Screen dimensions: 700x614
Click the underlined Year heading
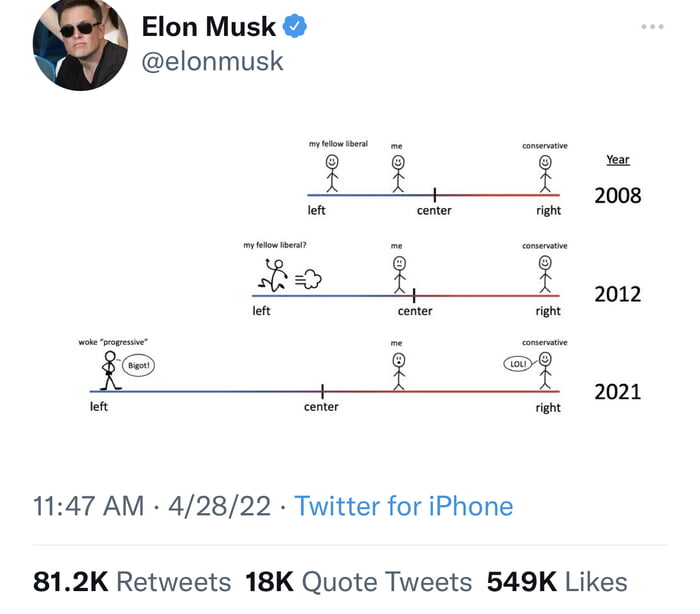[x=618, y=159]
